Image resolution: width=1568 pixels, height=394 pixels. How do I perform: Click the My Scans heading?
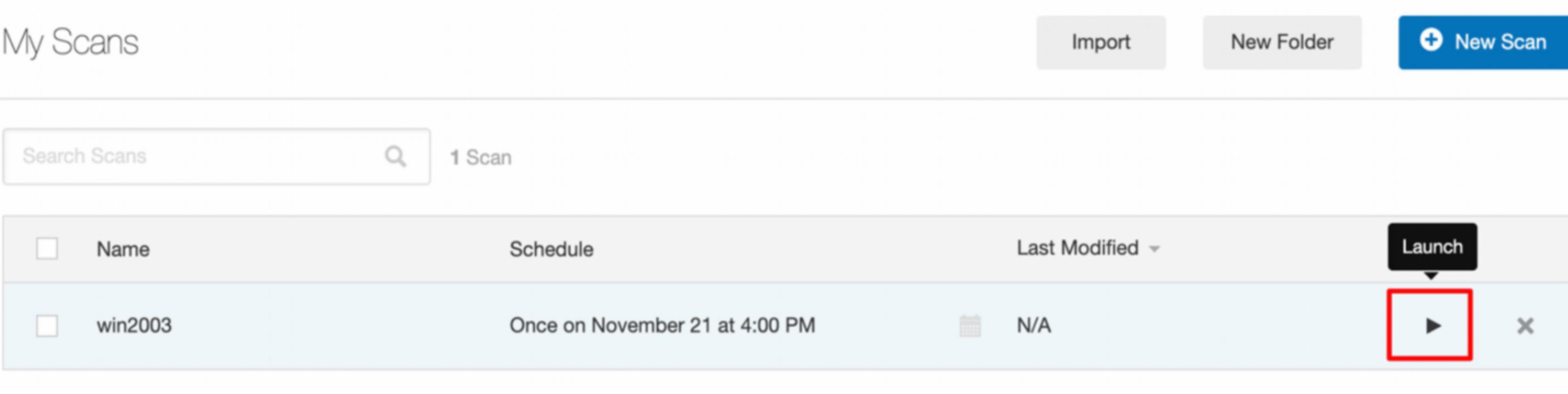click(x=70, y=42)
